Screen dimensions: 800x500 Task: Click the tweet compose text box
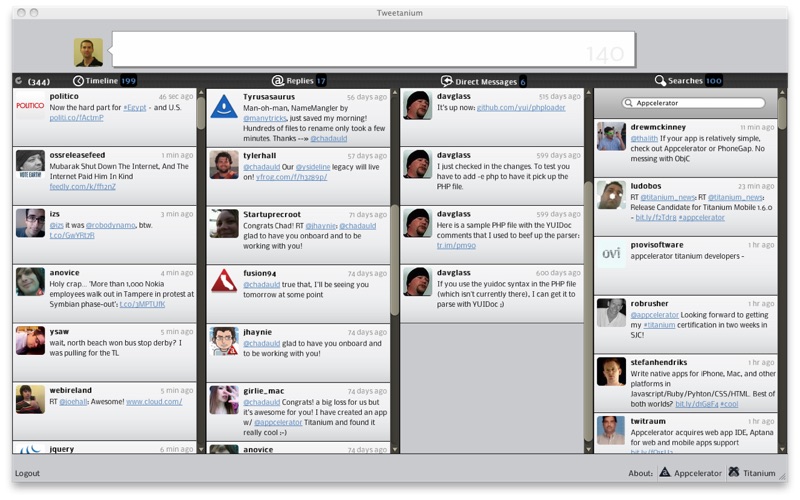click(x=370, y=50)
